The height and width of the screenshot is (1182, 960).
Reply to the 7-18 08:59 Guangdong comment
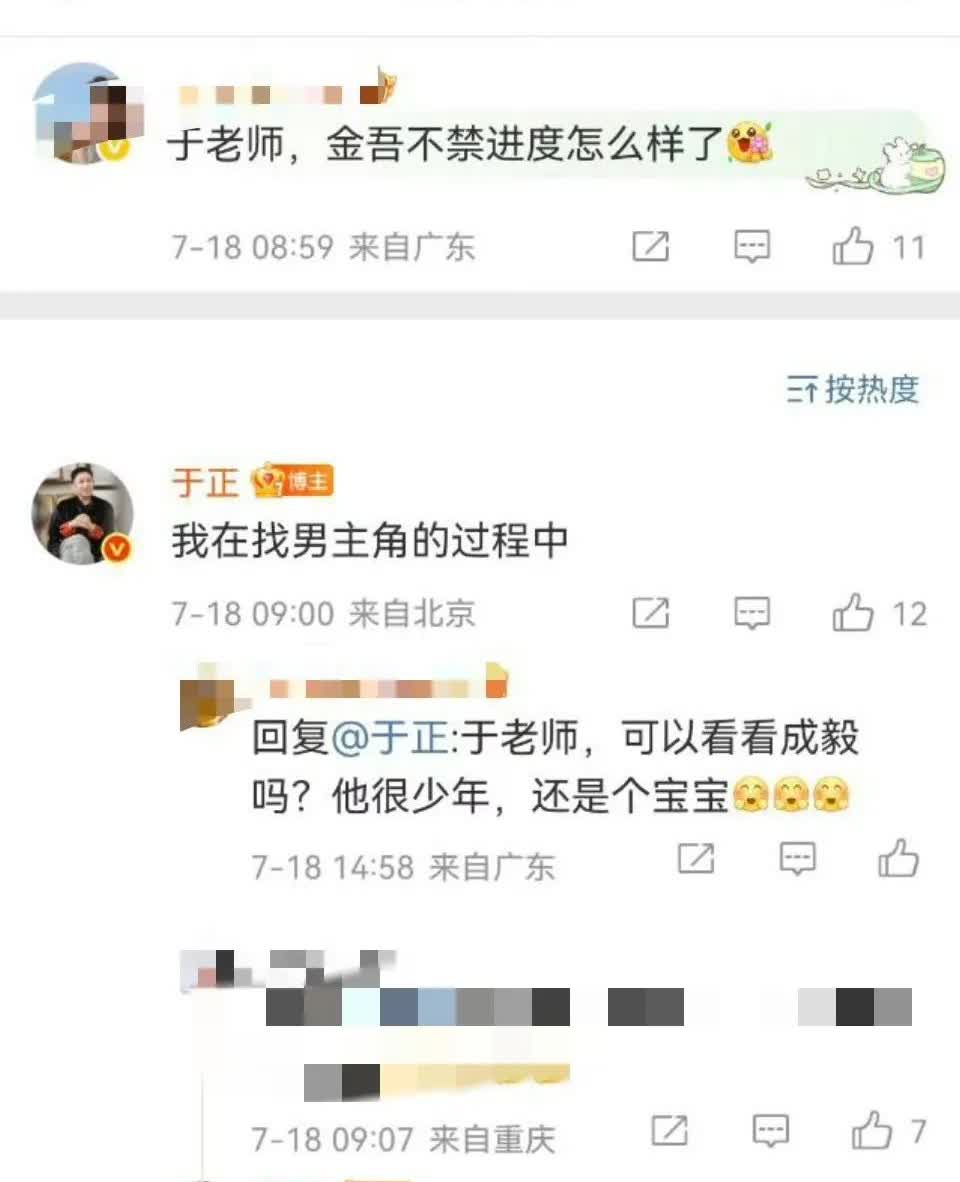(752, 247)
